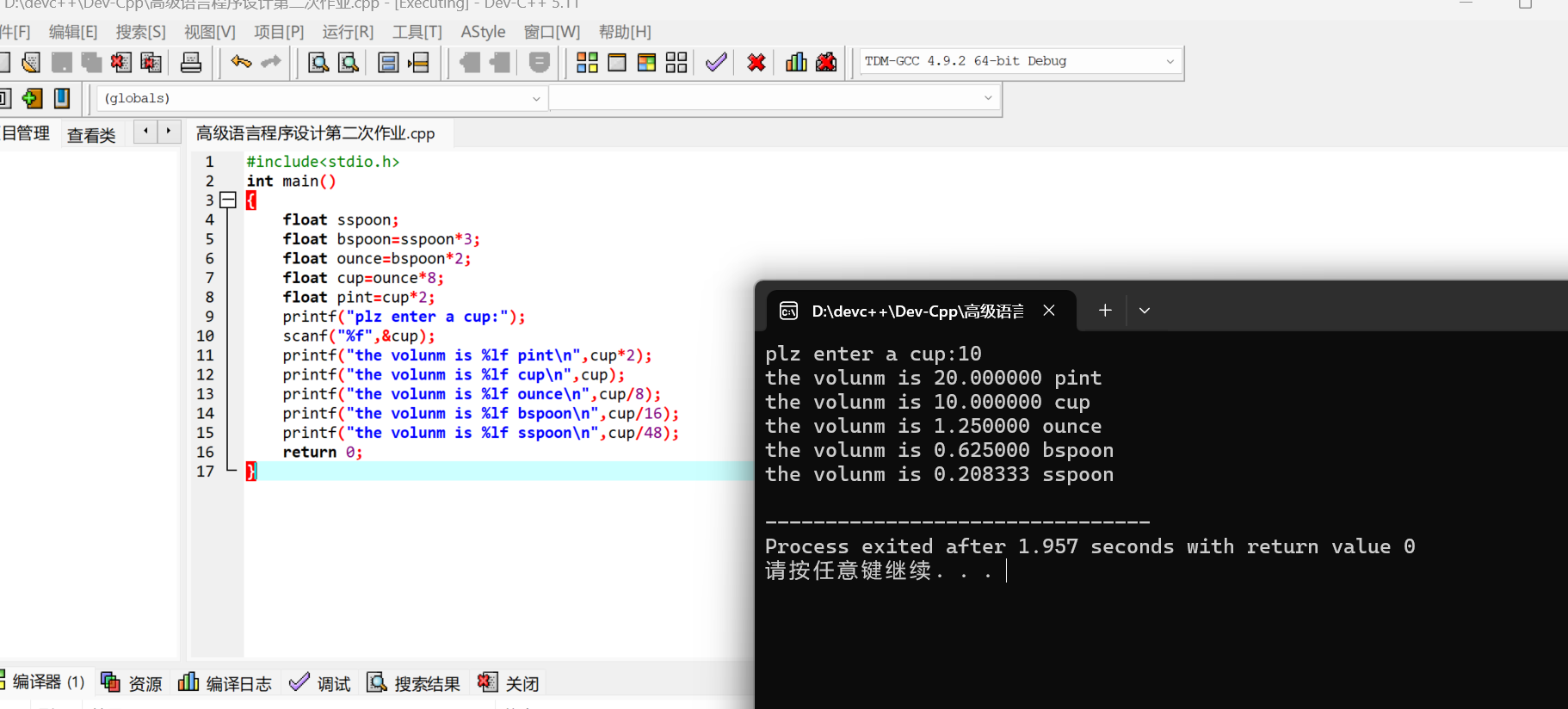Click the Find magnifier icon in toolbar
This screenshot has width=1568, height=709.
click(x=318, y=62)
